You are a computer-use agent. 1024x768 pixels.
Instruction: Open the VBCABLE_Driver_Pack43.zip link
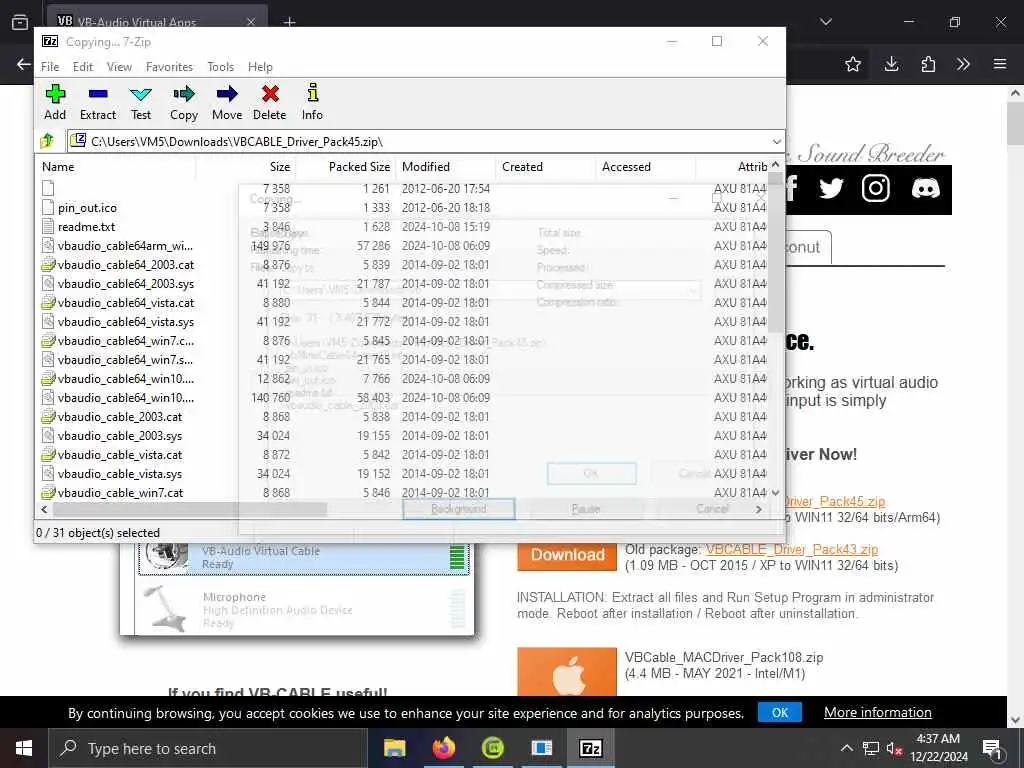[792, 549]
